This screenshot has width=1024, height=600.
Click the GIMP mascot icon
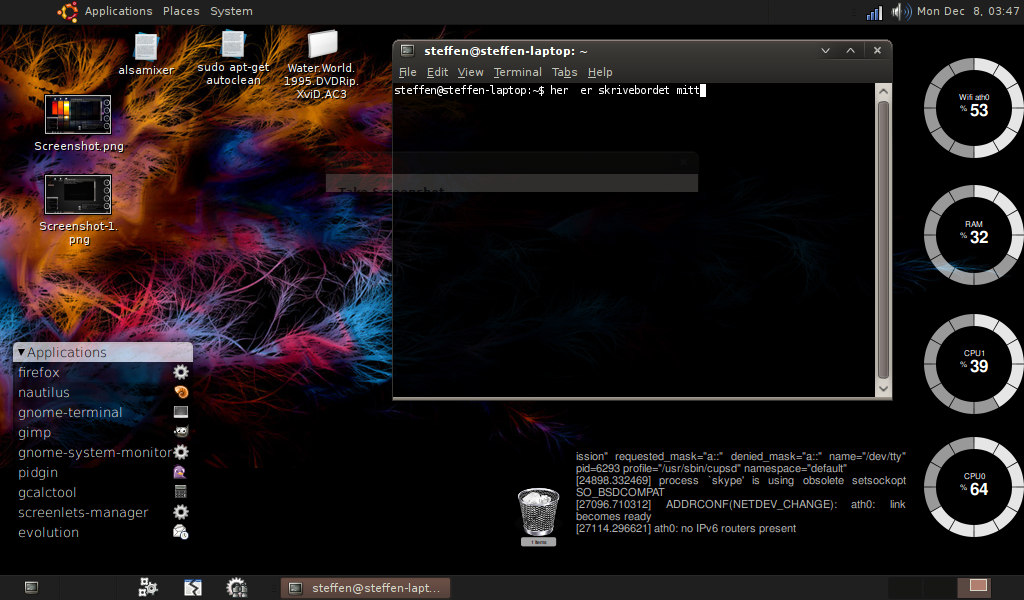coord(181,432)
